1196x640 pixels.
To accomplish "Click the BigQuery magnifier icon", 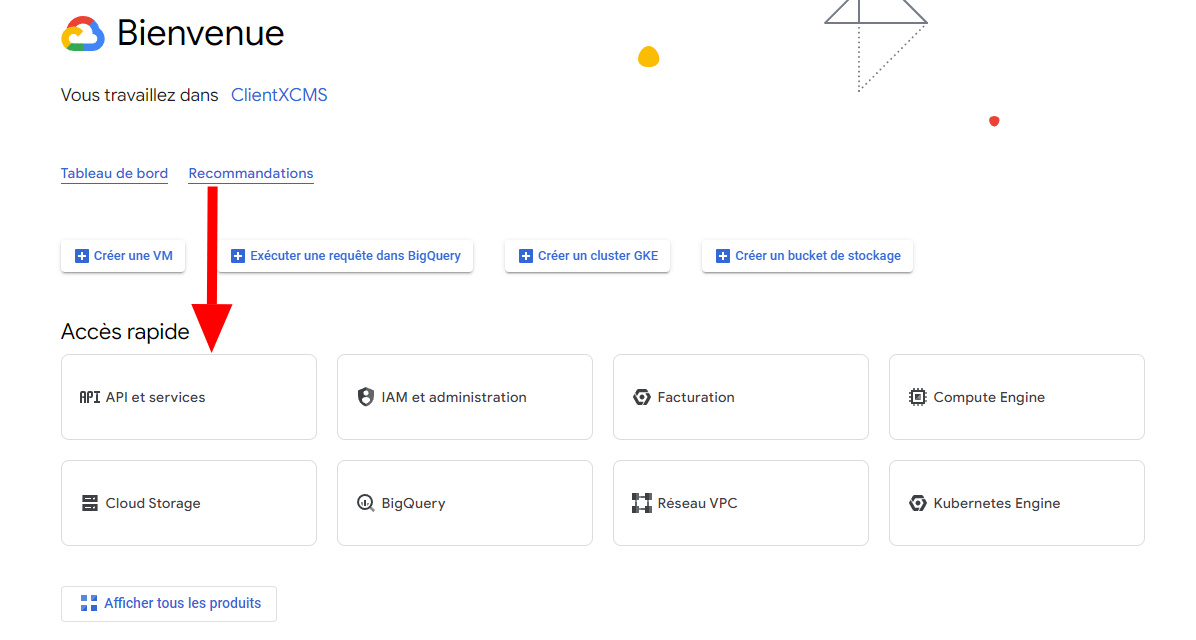I will click(x=366, y=503).
